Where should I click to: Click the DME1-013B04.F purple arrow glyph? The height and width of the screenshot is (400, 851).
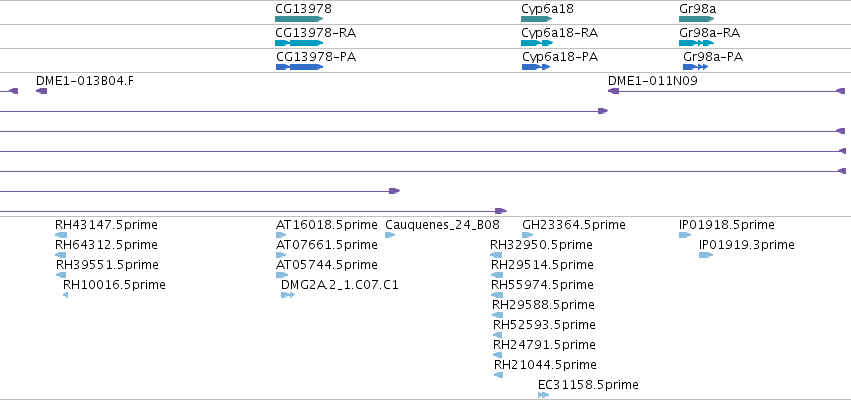pos(41,91)
